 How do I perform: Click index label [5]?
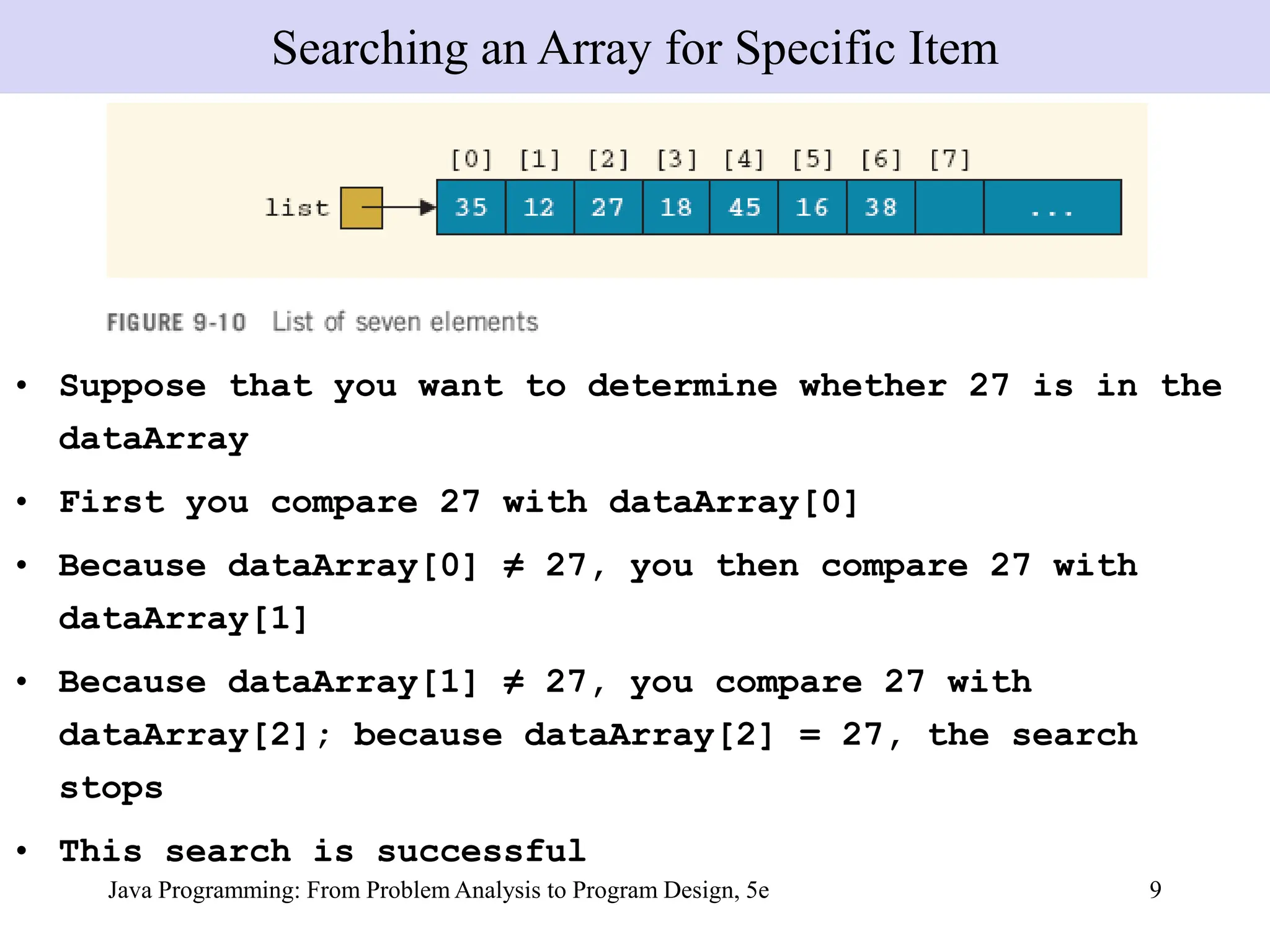pos(812,159)
